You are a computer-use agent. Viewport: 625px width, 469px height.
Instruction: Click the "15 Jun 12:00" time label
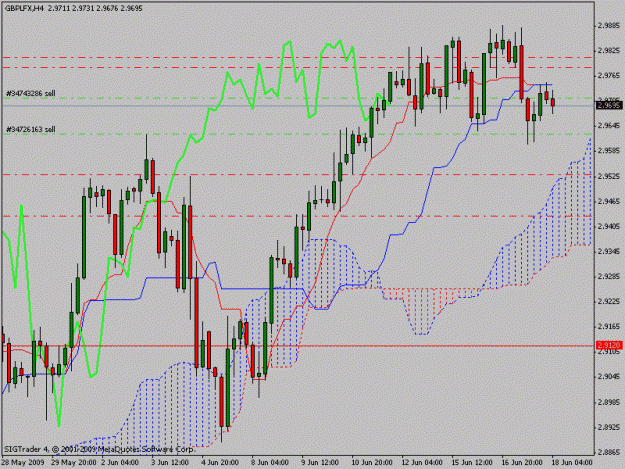(472, 463)
